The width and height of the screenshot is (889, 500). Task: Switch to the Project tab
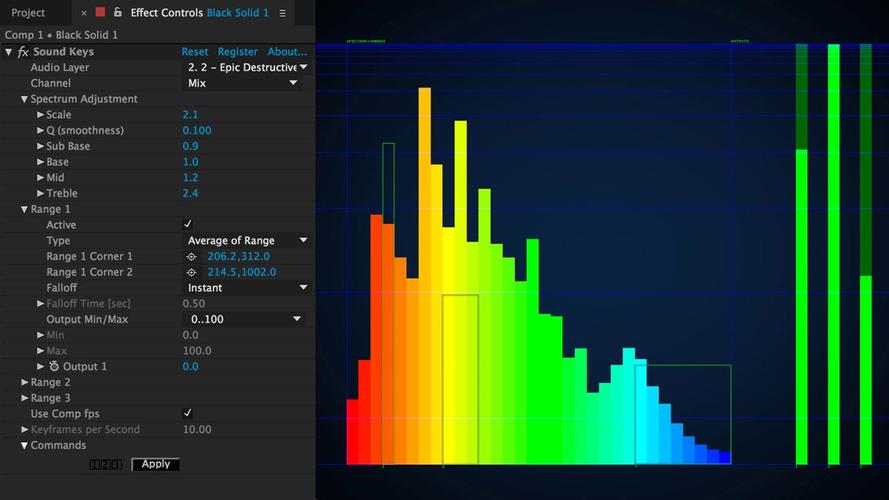coord(28,12)
